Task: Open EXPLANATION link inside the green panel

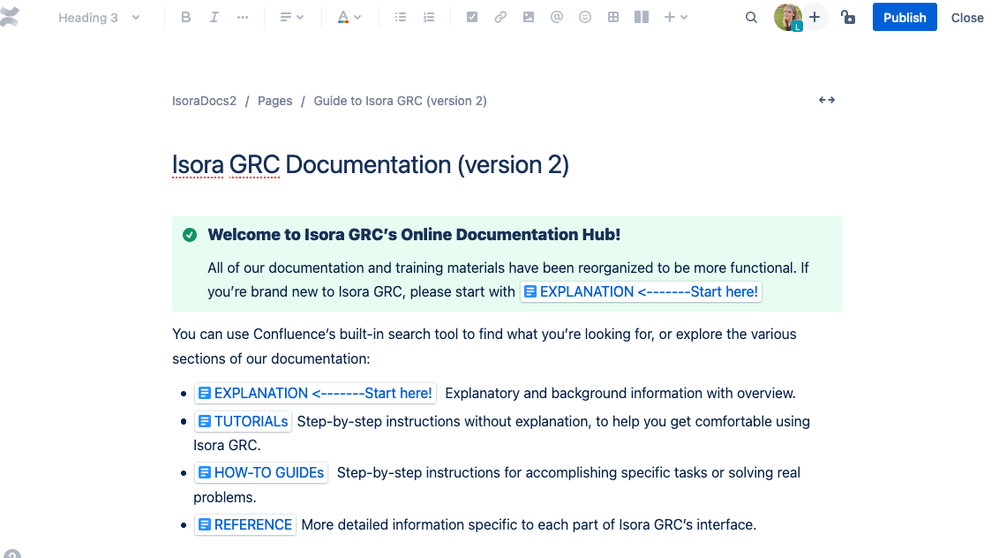Action: (641, 292)
